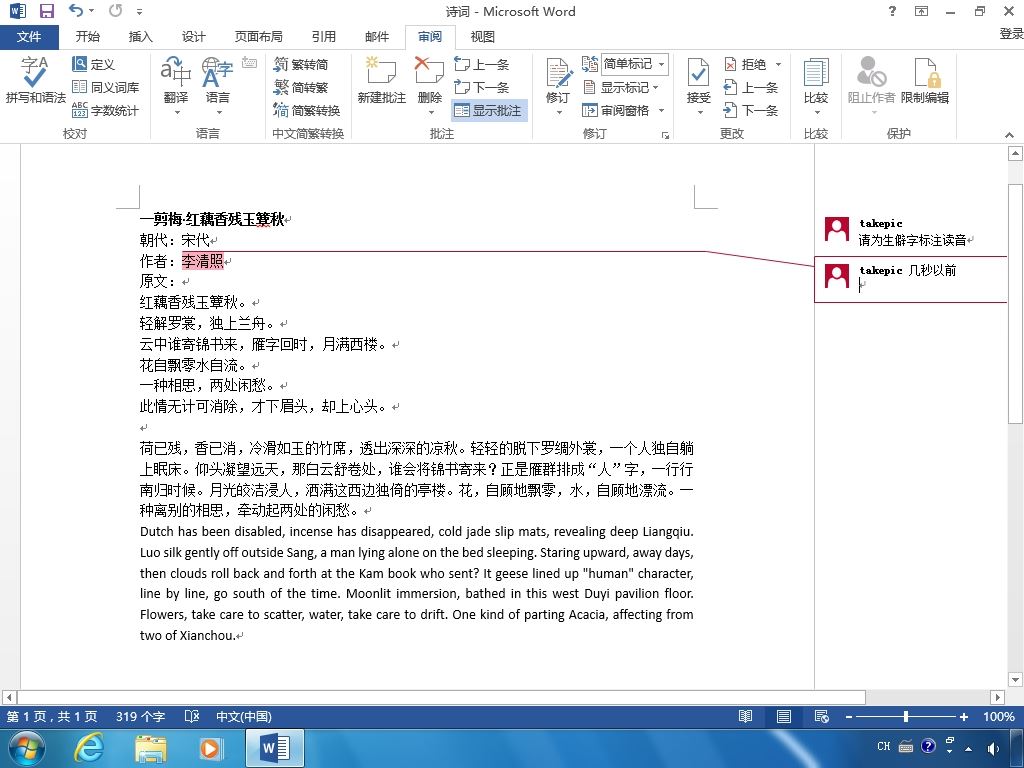1024x768 pixels.
Task: Switch to the 页面布局 tab
Action: click(259, 37)
